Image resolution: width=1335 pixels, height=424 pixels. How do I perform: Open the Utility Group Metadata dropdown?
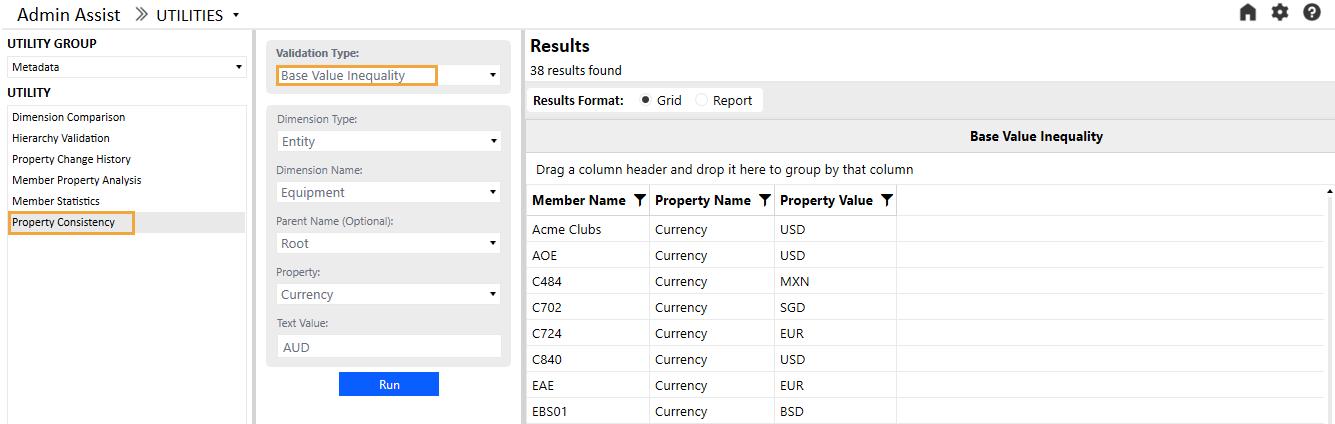pyautogui.click(x=127, y=67)
